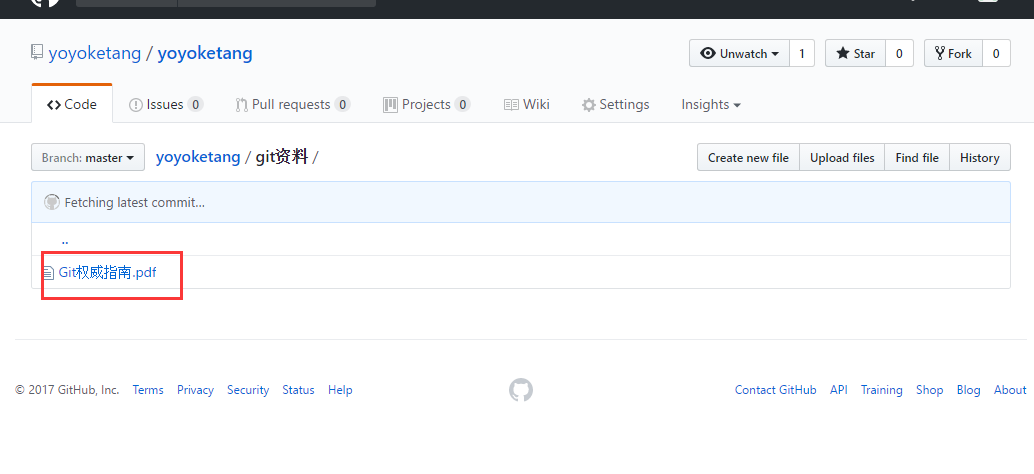Click the Shop footer link
The width and height of the screenshot is (1034, 474).
point(929,390)
